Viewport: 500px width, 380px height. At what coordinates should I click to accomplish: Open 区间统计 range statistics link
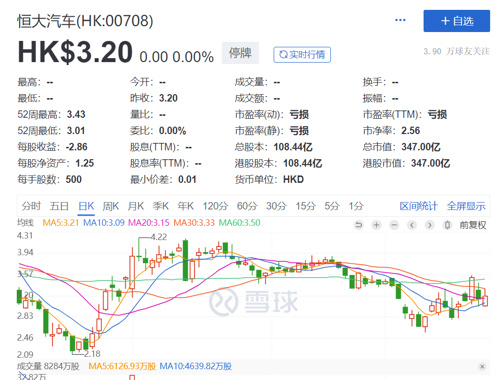tap(418, 206)
